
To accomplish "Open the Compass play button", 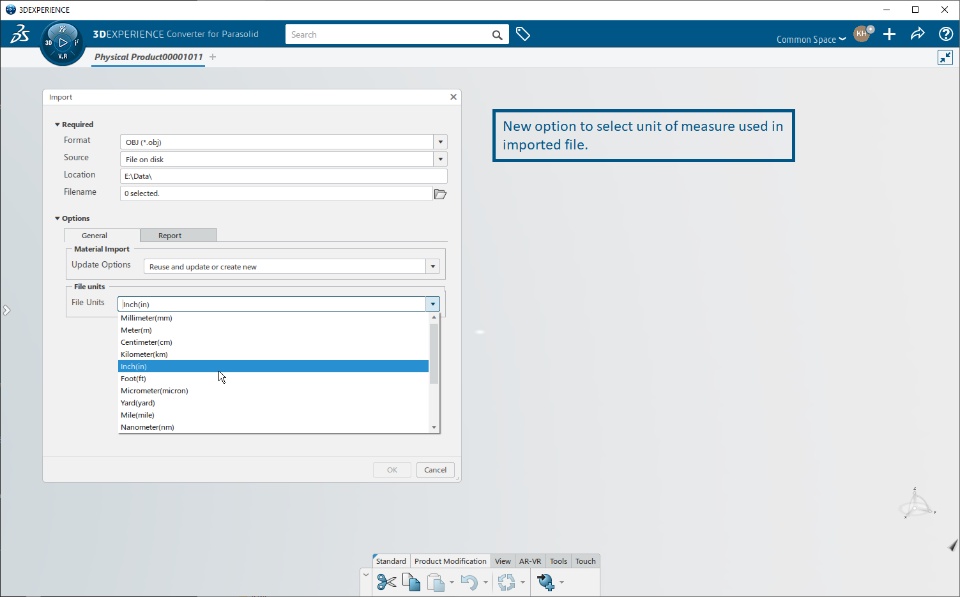I will pos(62,42).
